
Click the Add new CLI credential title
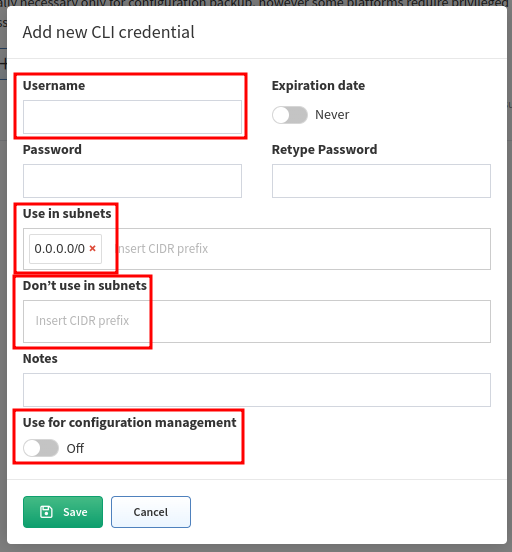[x=108, y=32]
